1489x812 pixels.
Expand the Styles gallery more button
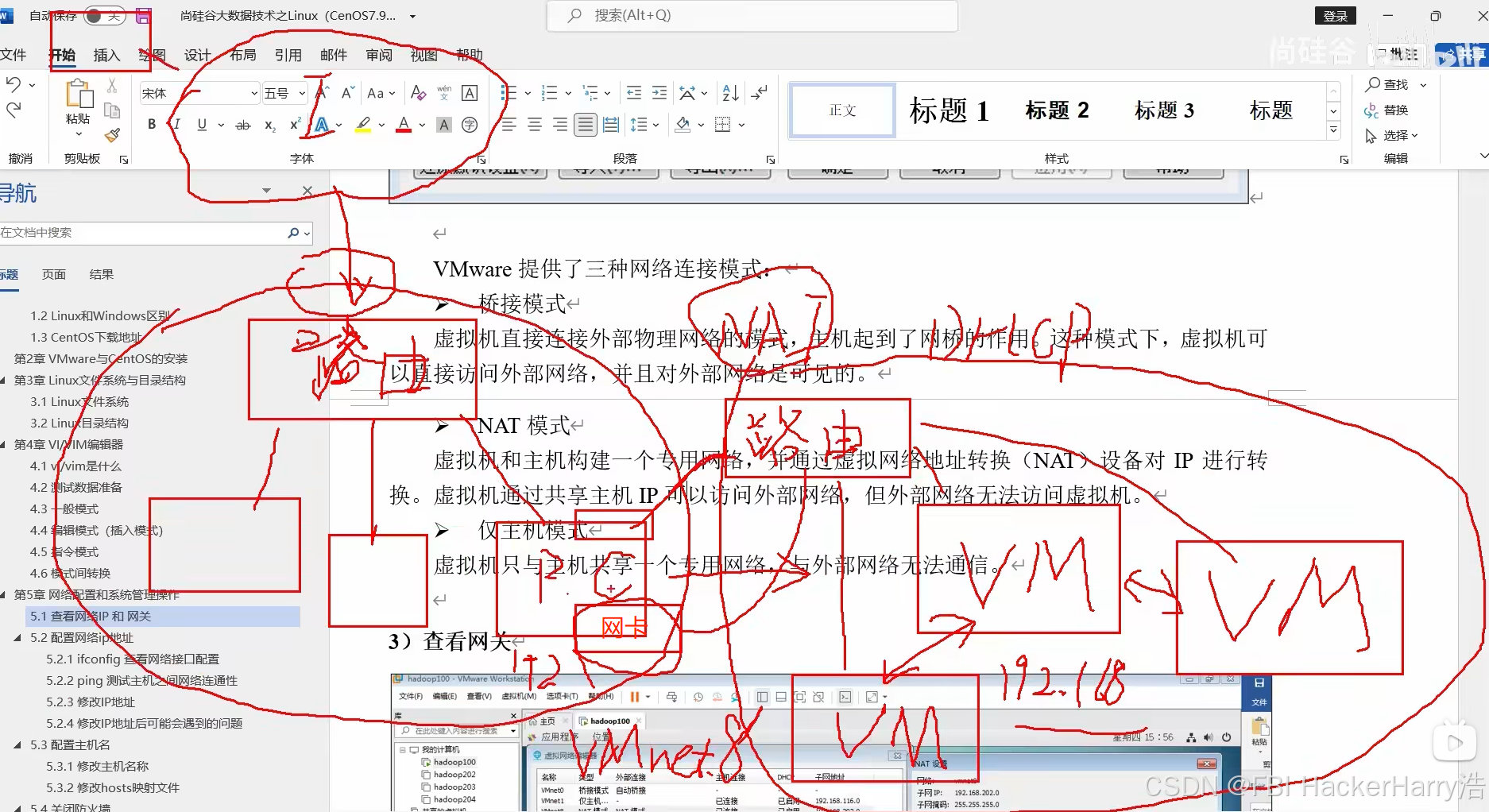1334,130
